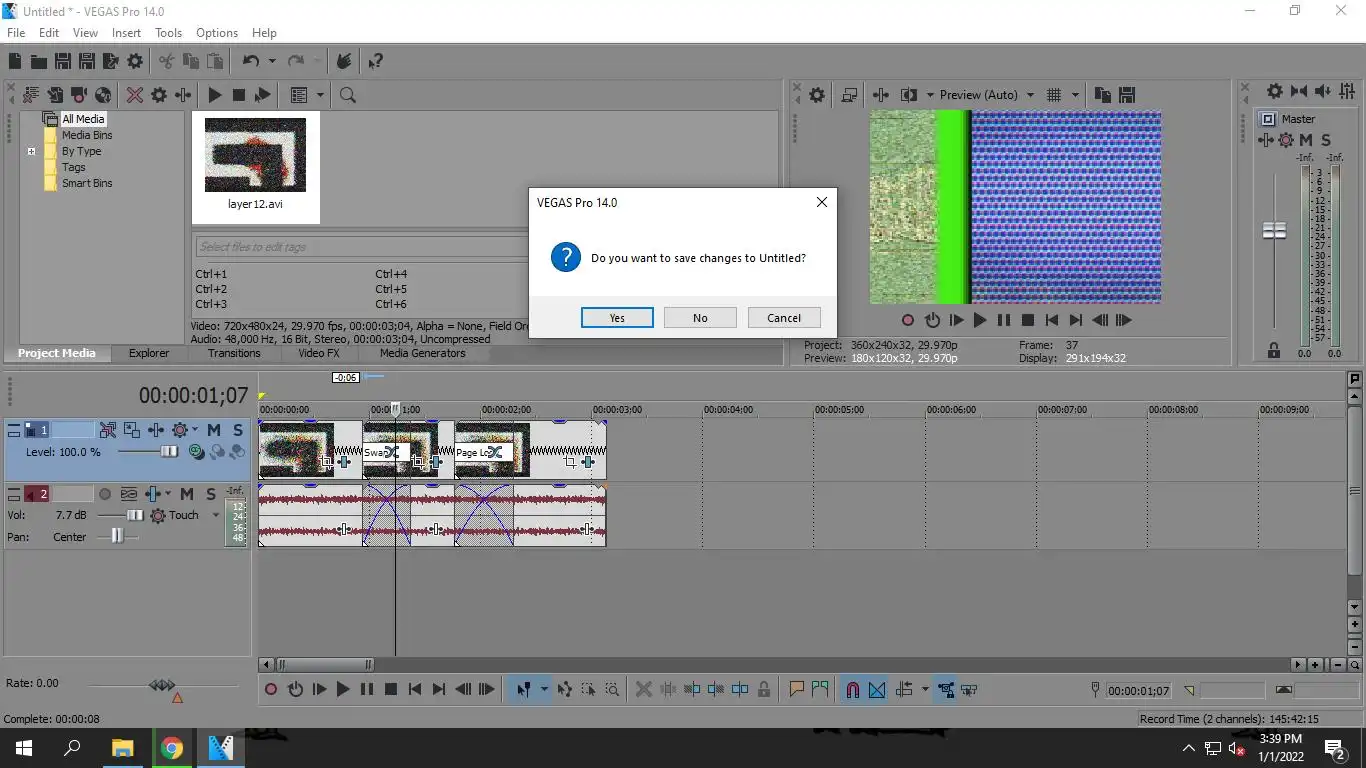Toggle Arm for Record on audio track 2
Viewport: 1366px width, 768px height.
[105, 494]
